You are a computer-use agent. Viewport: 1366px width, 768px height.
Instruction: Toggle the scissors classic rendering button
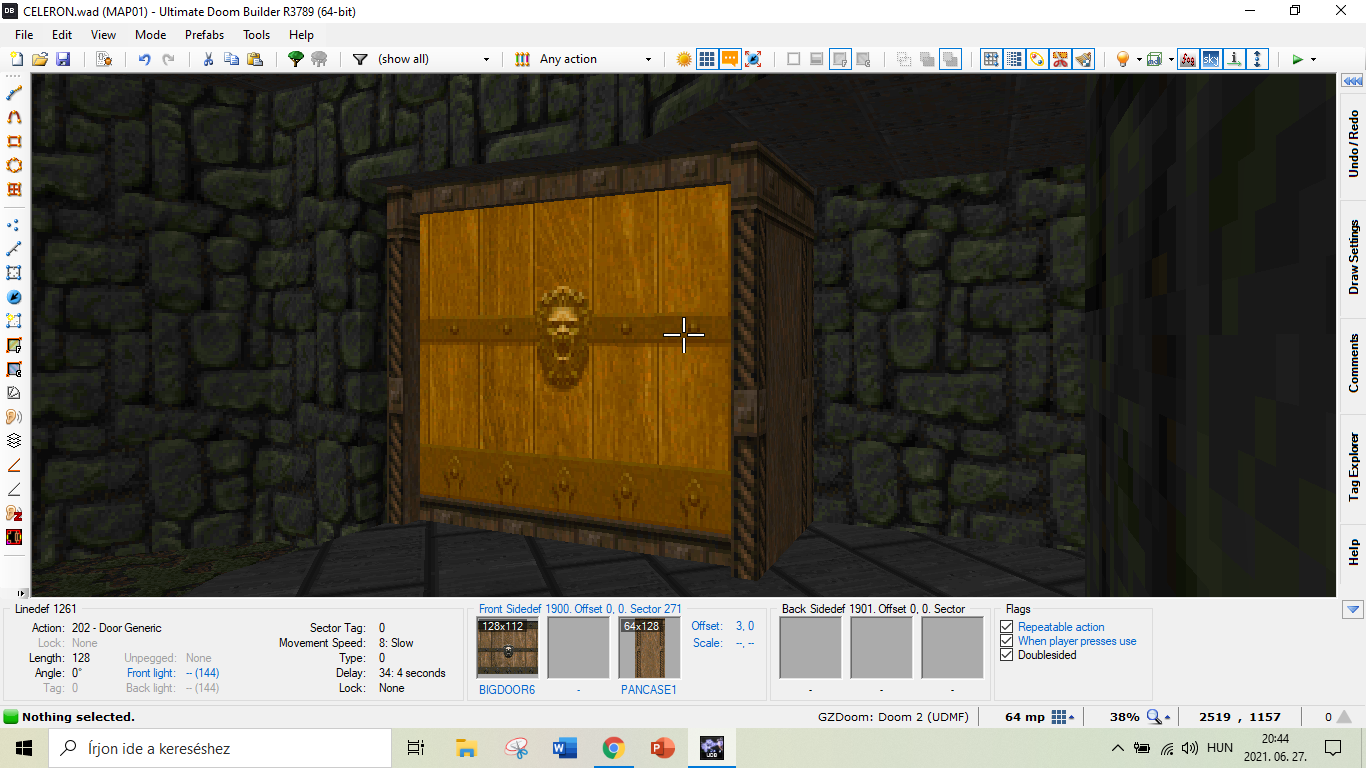click(x=1060, y=59)
